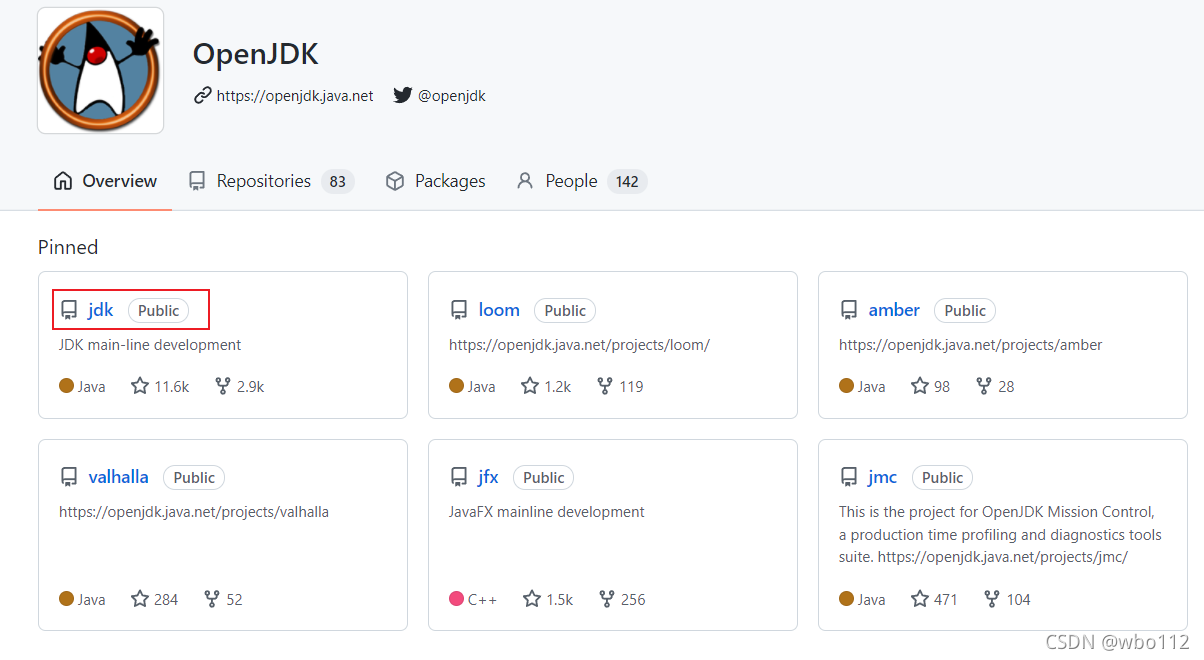Click the fork icon showing 104

click(991, 599)
